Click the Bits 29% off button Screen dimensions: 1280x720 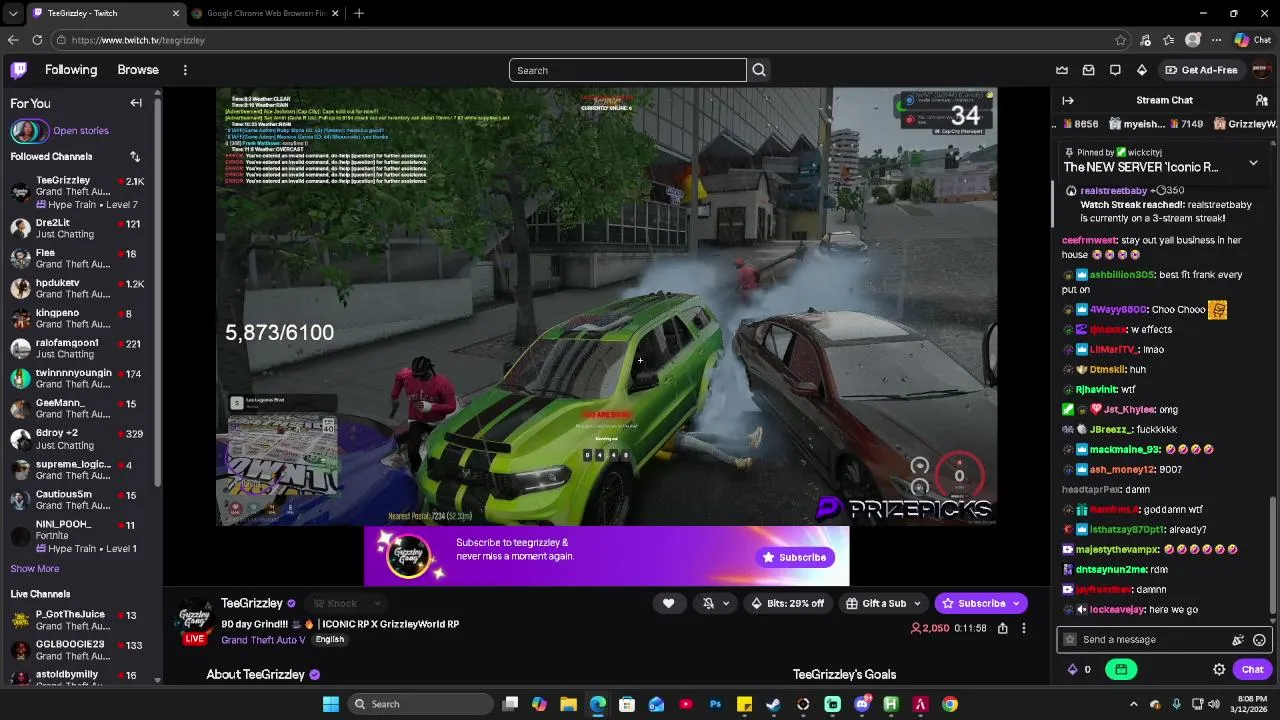pyautogui.click(x=787, y=603)
